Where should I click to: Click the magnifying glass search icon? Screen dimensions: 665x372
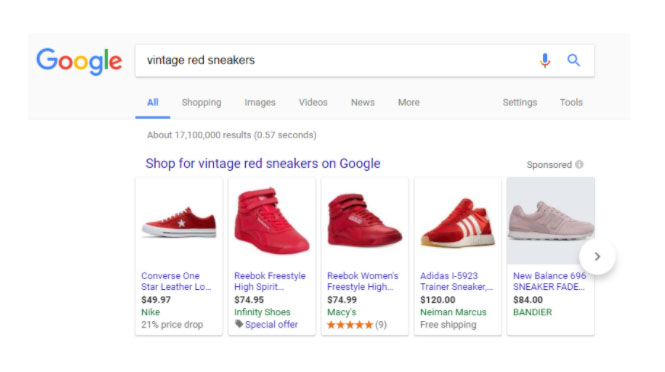click(x=573, y=60)
